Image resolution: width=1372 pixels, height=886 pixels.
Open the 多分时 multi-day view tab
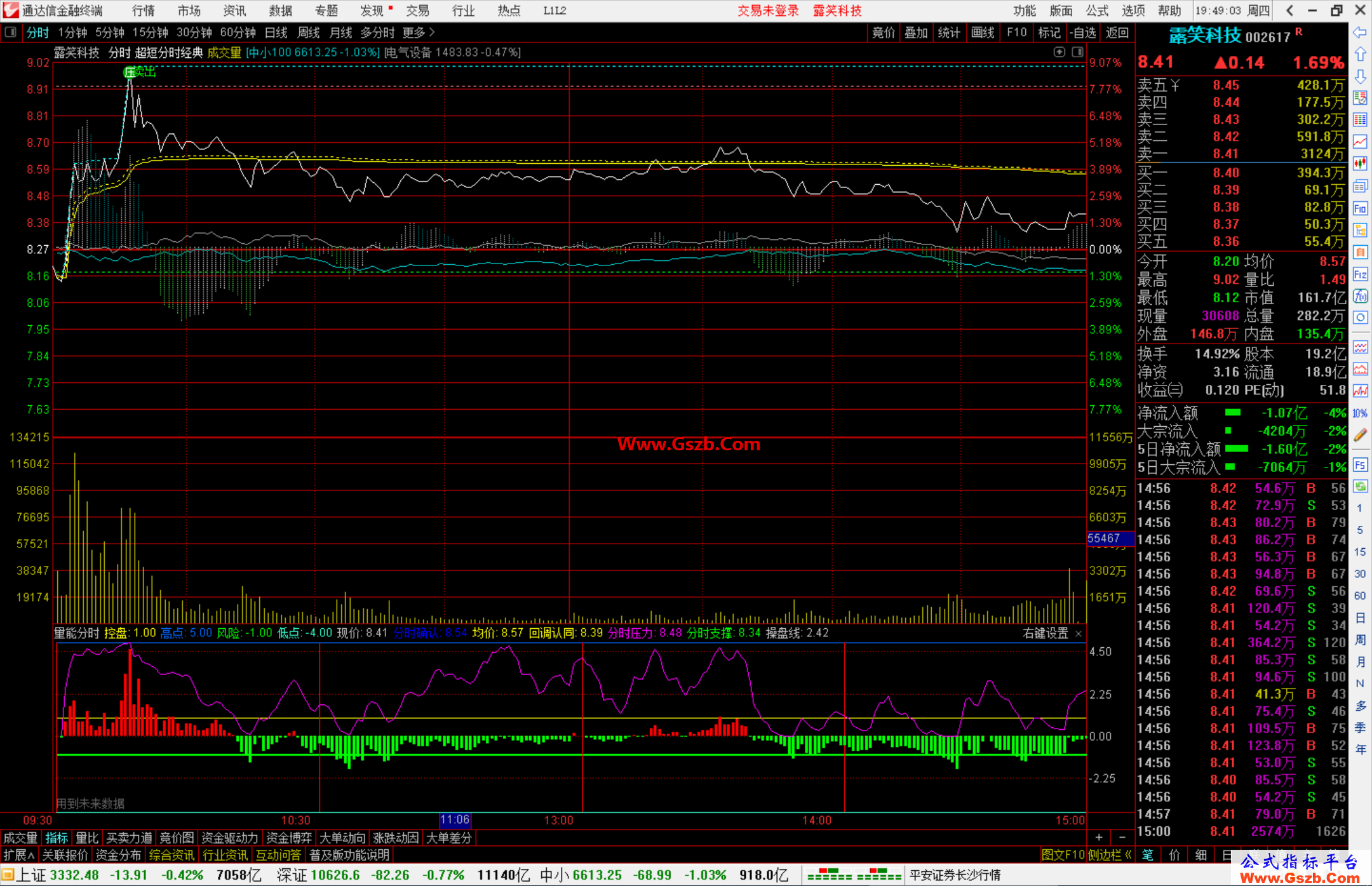click(378, 32)
